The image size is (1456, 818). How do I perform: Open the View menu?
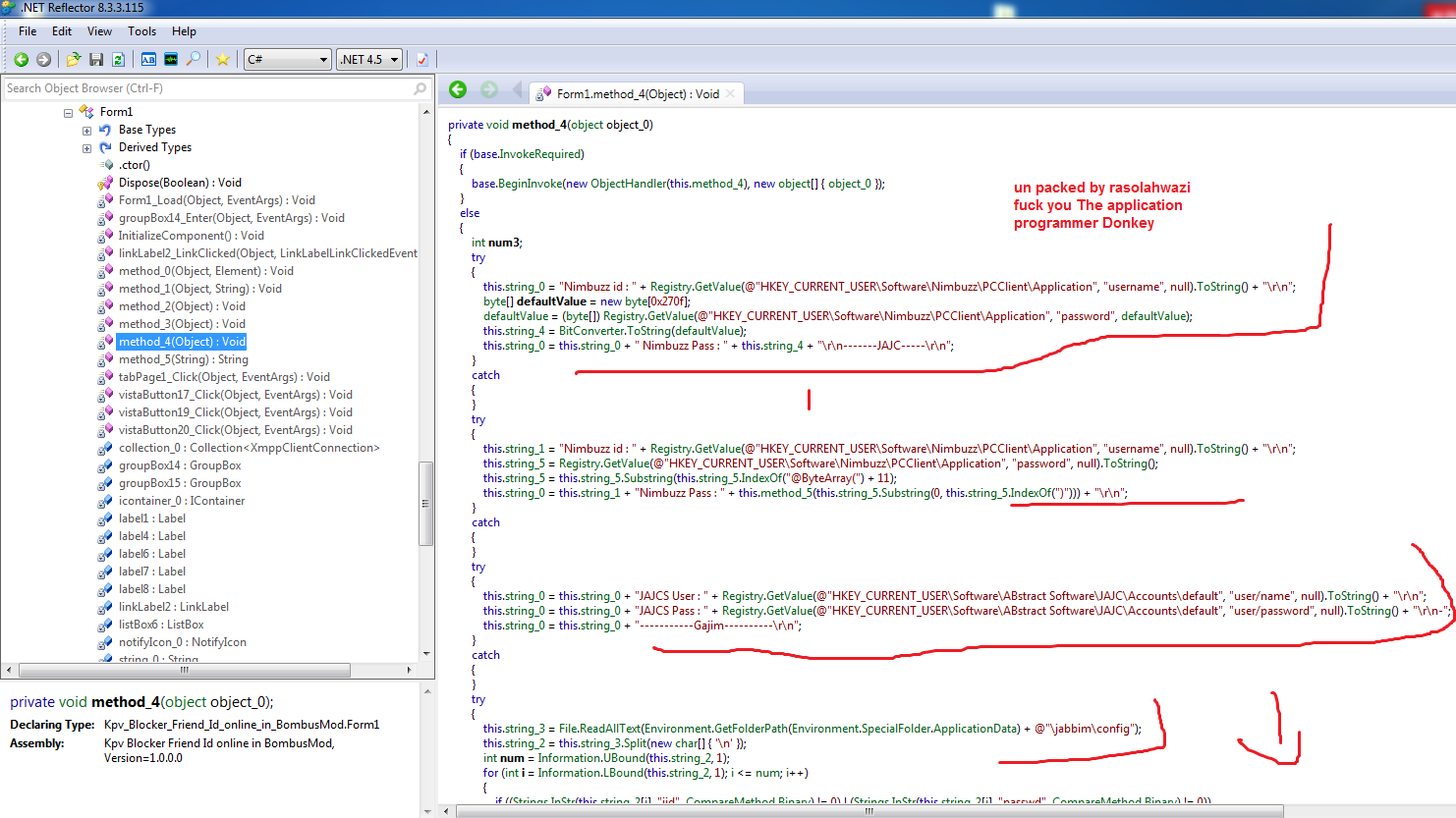(99, 31)
